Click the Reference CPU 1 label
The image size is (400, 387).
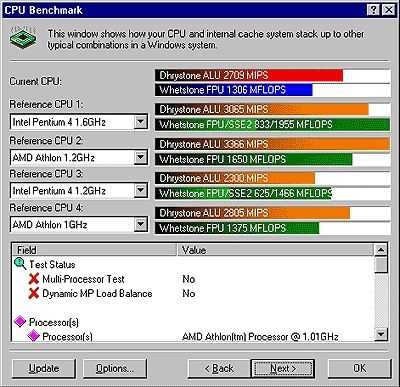46,104
